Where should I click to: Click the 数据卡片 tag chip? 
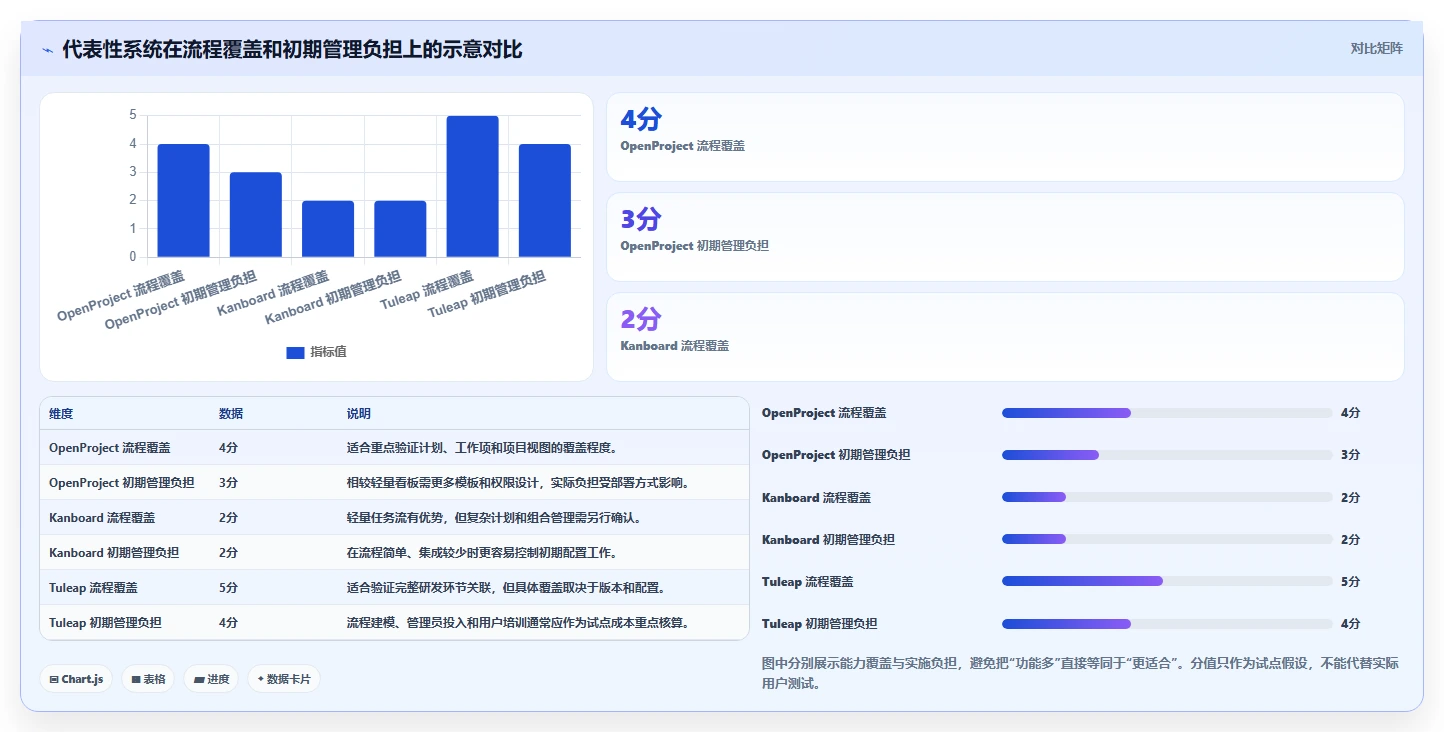pos(284,679)
